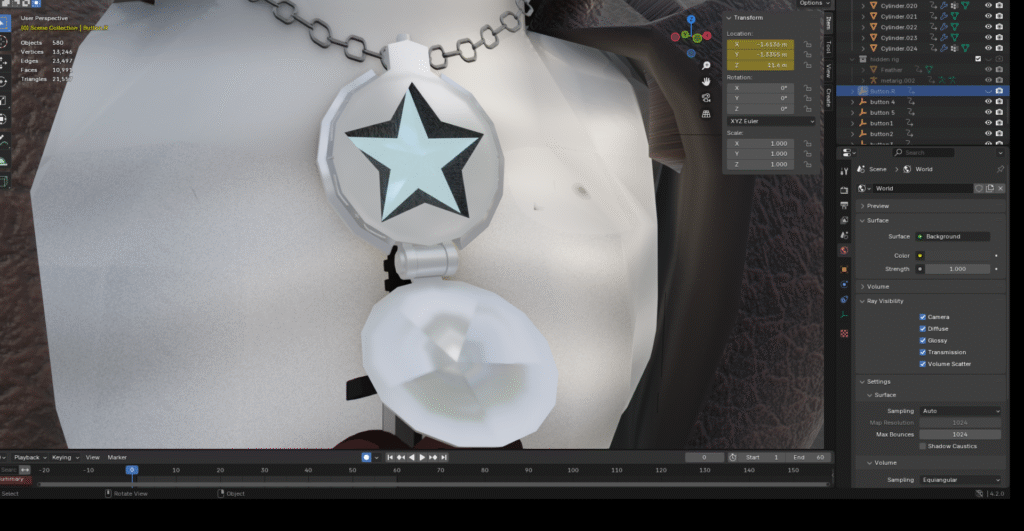This screenshot has width=1024, height=531.
Task: Disable Glossy ray visibility
Action: tap(923, 340)
